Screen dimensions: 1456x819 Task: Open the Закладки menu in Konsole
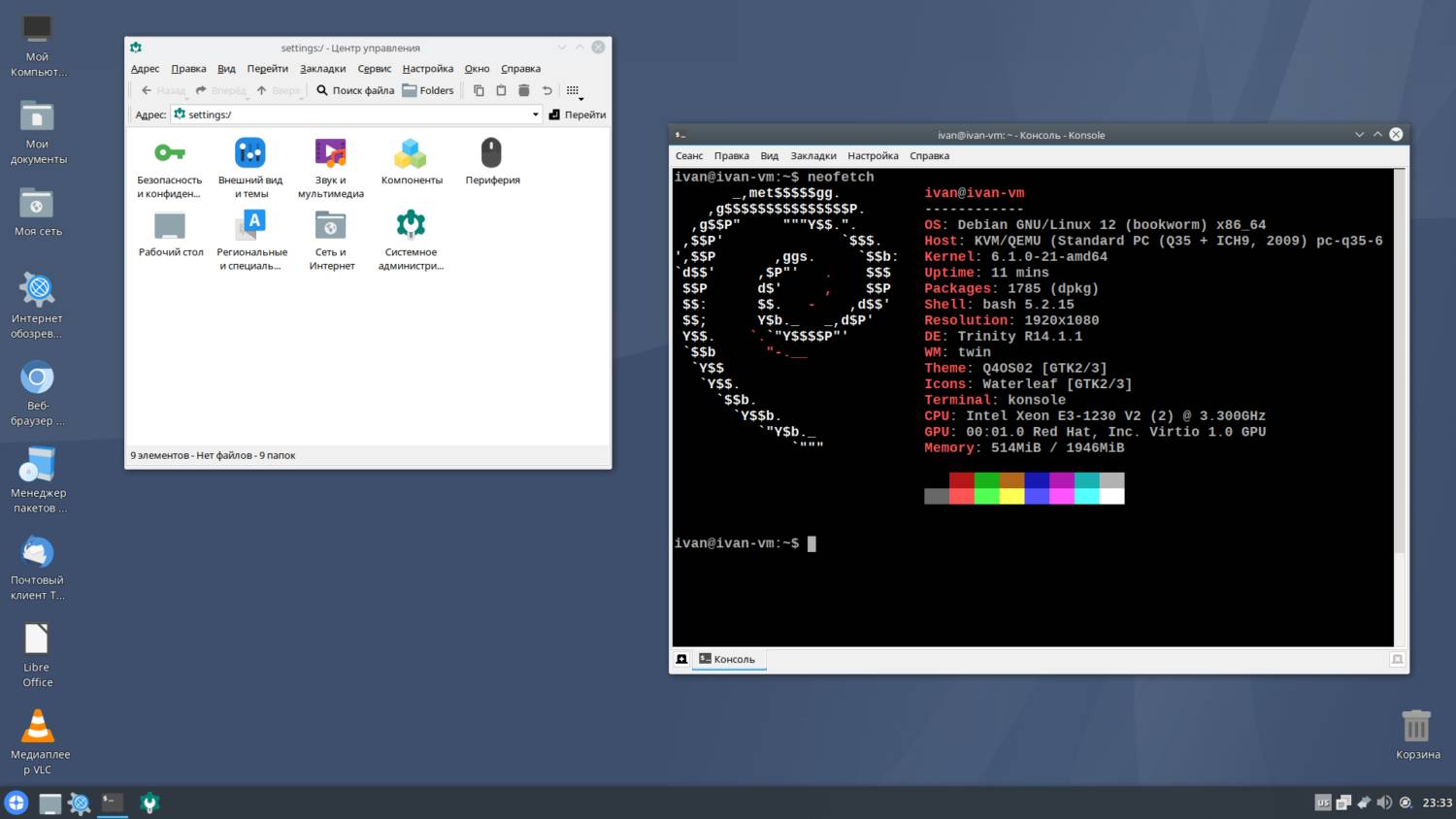[x=812, y=155]
